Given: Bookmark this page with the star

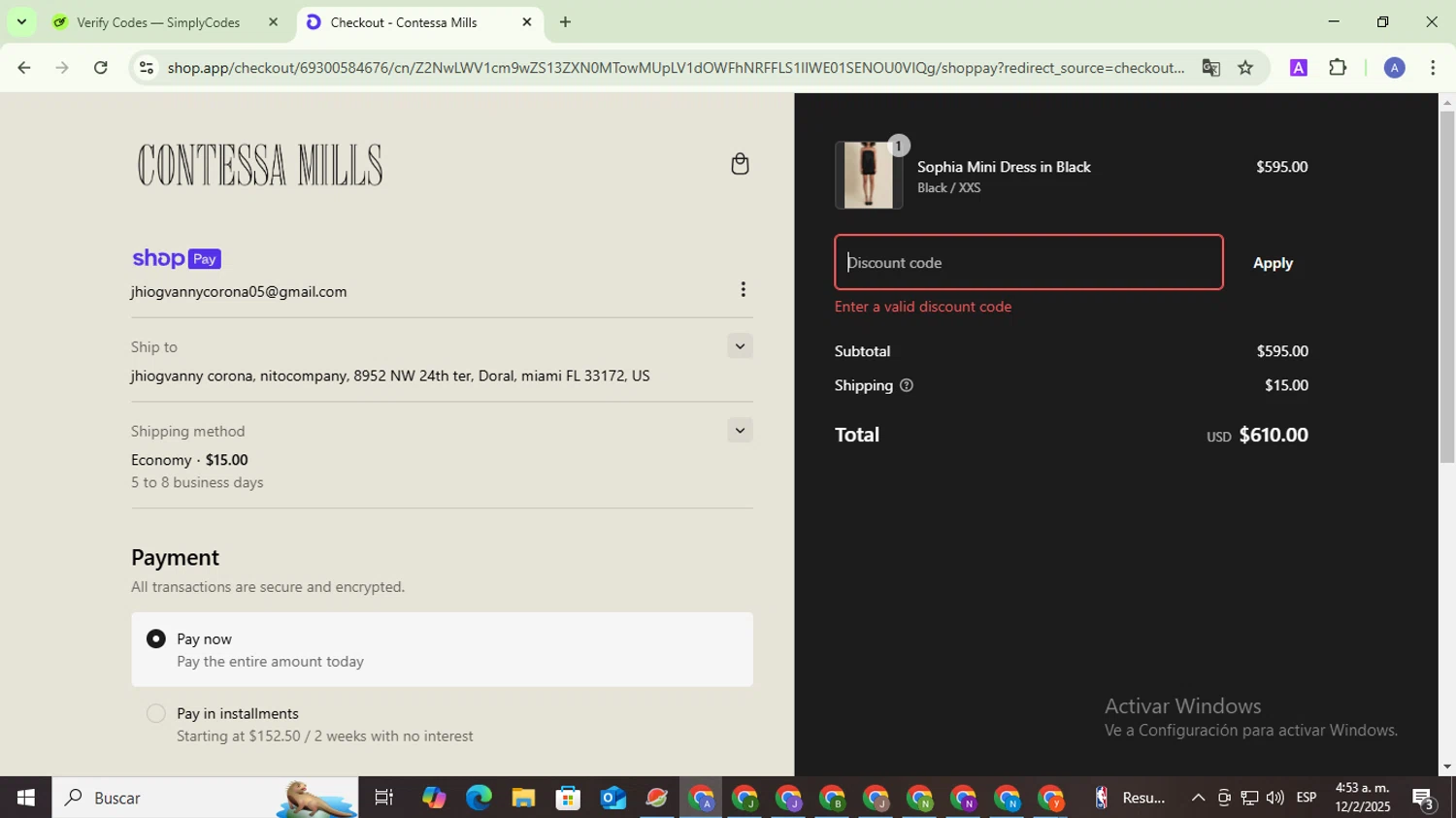Looking at the screenshot, I should [1245, 68].
